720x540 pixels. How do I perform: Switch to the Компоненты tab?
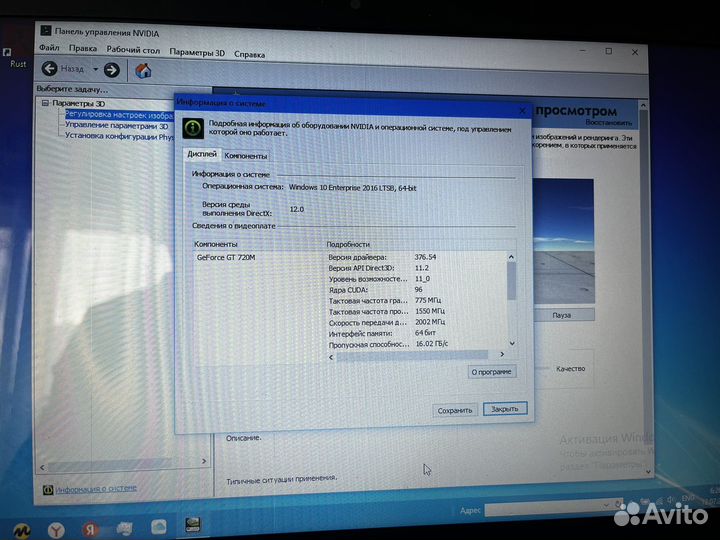point(246,156)
